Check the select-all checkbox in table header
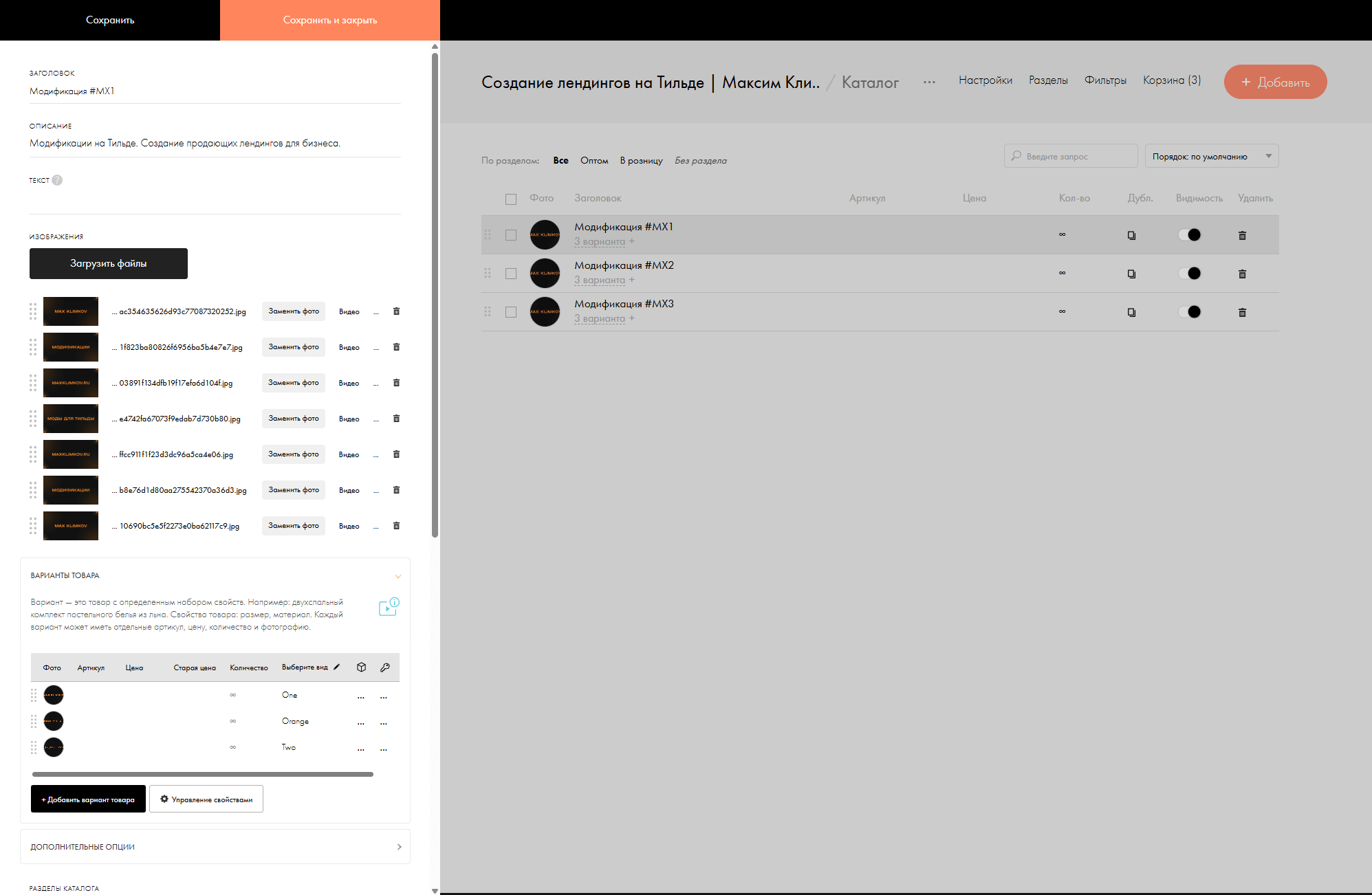 coord(511,199)
